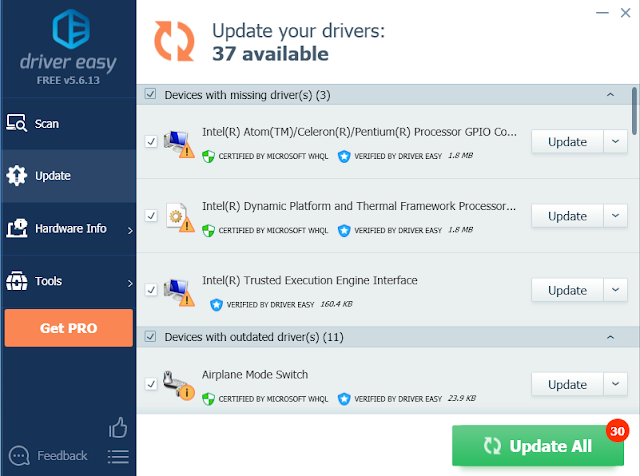This screenshot has width=640, height=476.
Task: Update the Trusted Execution Engine Interface driver
Action: [567, 290]
